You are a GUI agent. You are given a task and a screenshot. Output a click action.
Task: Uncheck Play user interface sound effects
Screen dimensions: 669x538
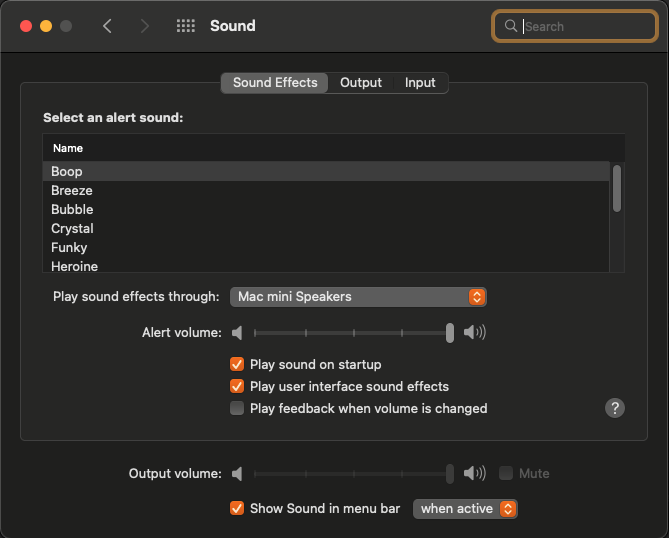237,386
